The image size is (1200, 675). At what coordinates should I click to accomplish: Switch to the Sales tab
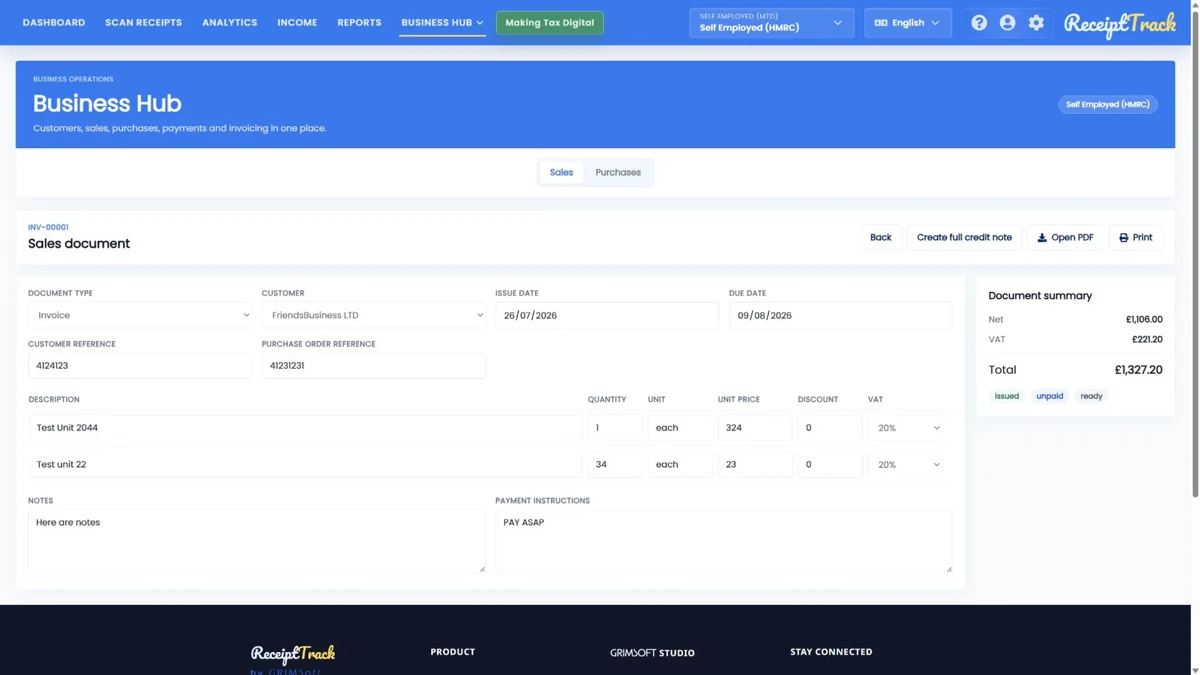[x=561, y=172]
